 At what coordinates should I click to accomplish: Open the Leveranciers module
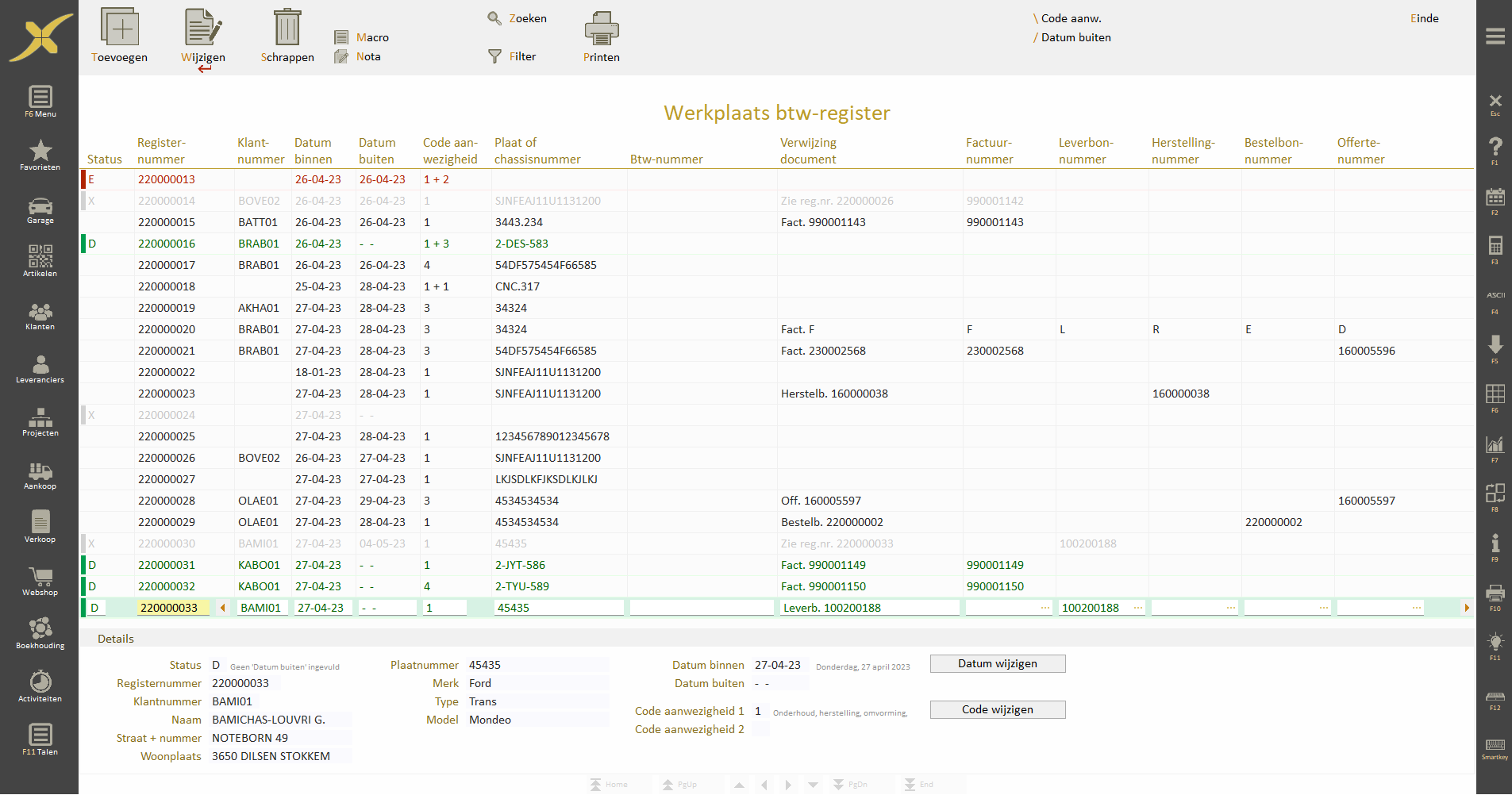[40, 369]
